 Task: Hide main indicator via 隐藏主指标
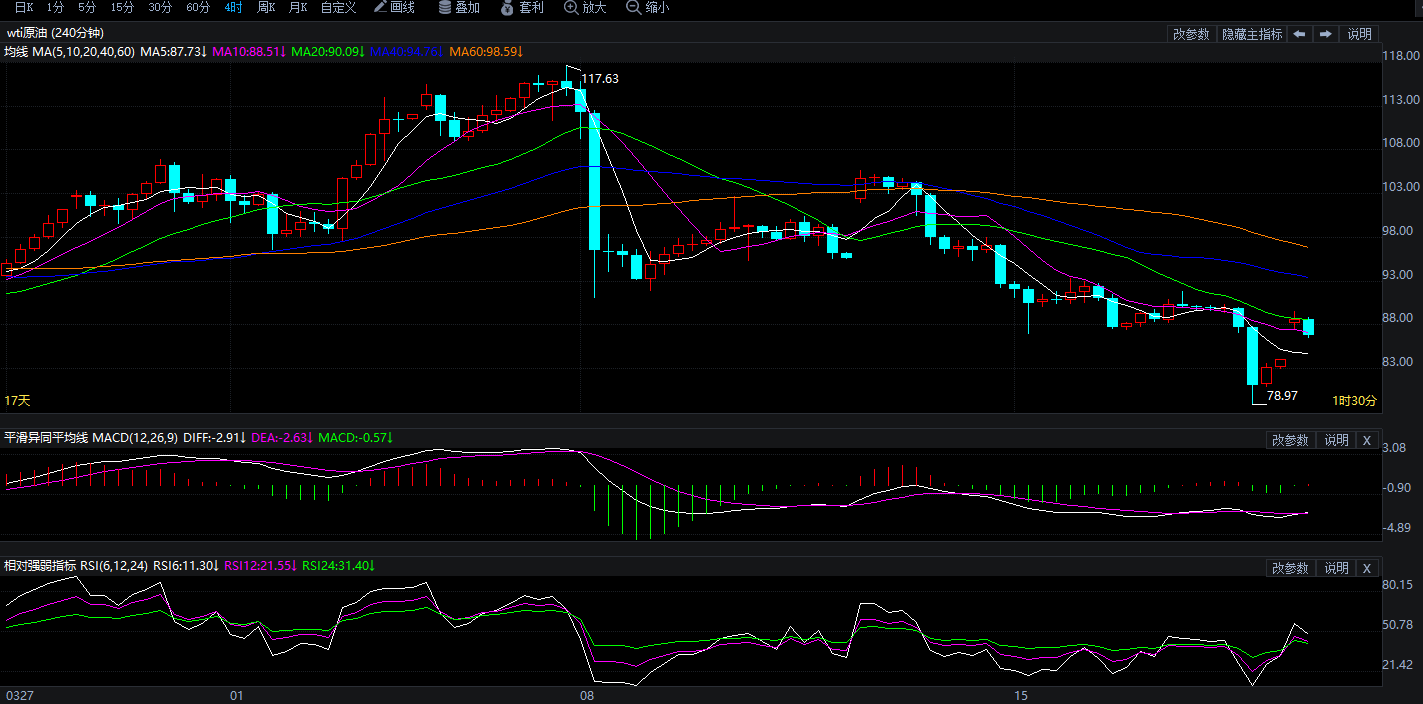(x=1251, y=34)
